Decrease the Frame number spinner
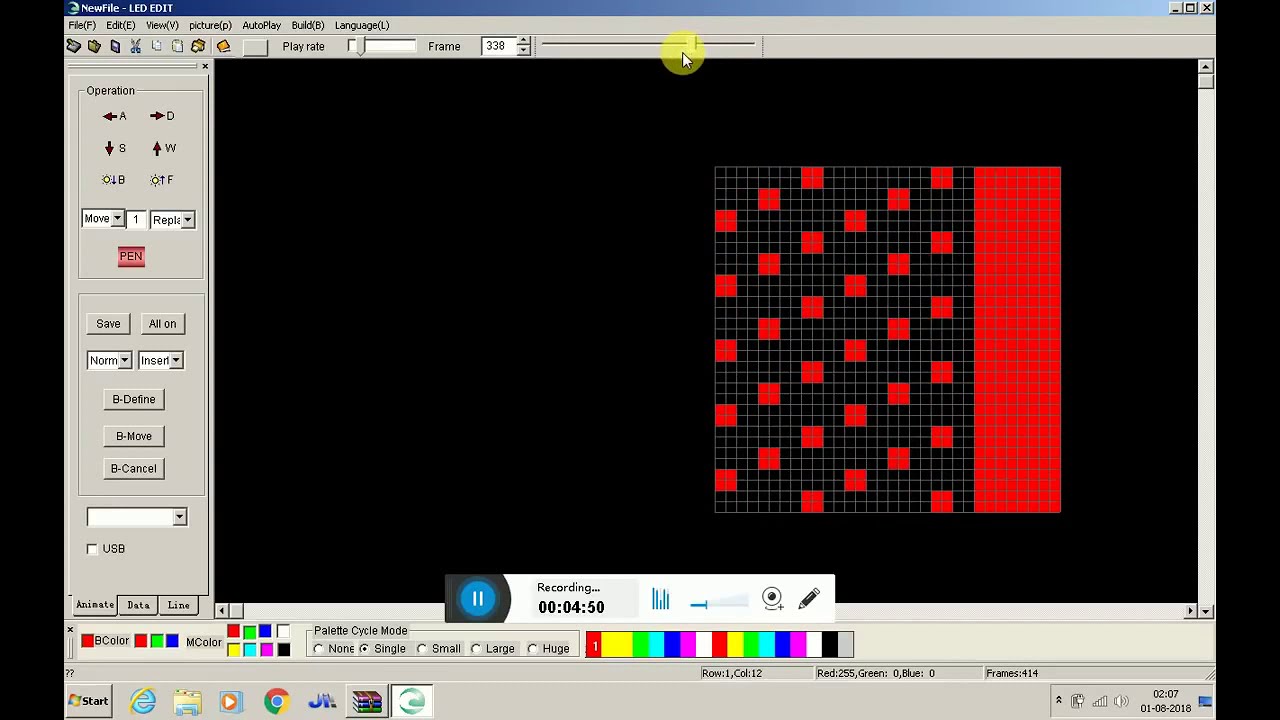This screenshot has height=720, width=1280. tap(523, 51)
